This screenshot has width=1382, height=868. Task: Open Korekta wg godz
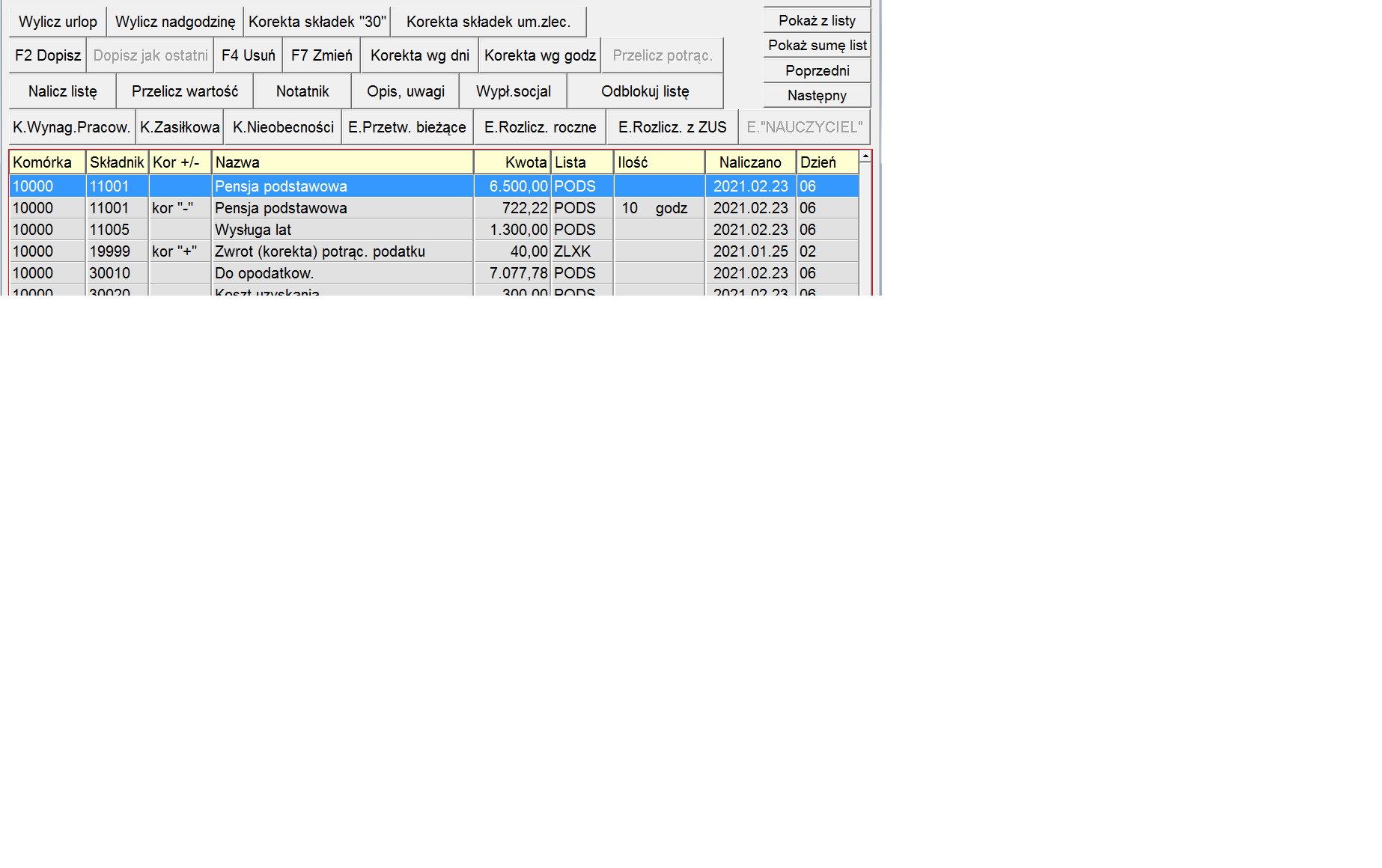click(540, 55)
